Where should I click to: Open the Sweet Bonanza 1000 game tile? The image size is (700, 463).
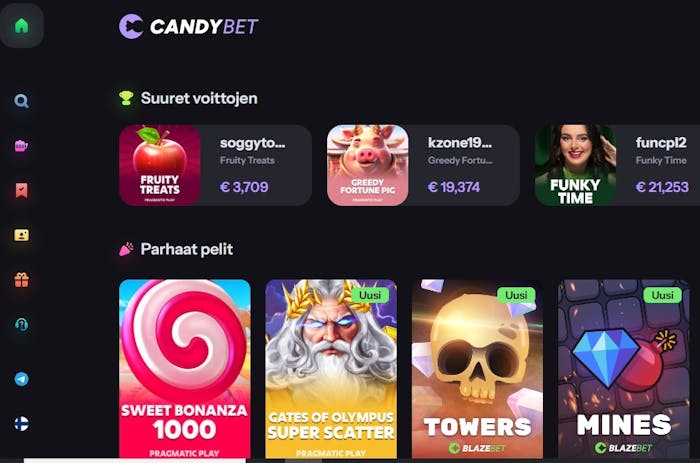pyautogui.click(x=185, y=369)
